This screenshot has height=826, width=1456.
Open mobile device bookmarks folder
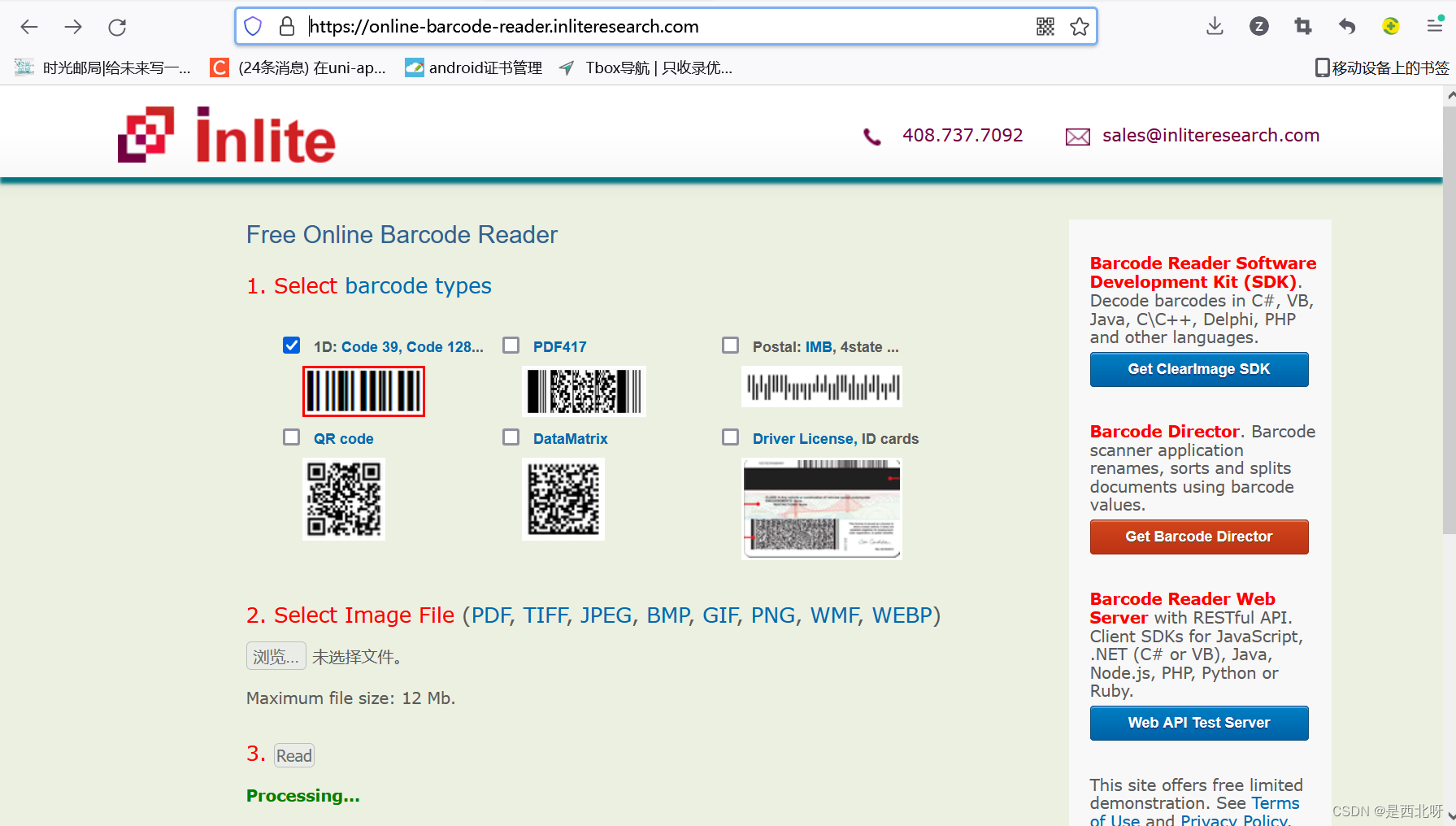(1382, 68)
